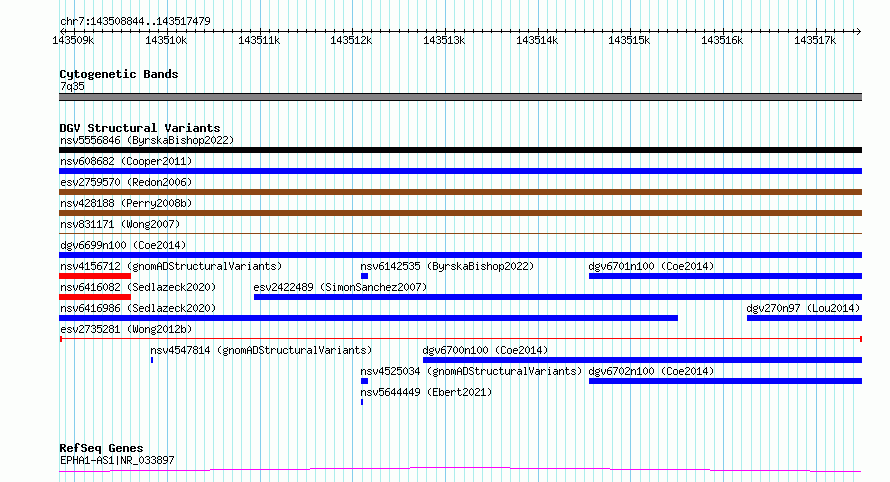The image size is (890, 482).
Task: Select the red bar under nsv4156712
Action: coord(95,276)
